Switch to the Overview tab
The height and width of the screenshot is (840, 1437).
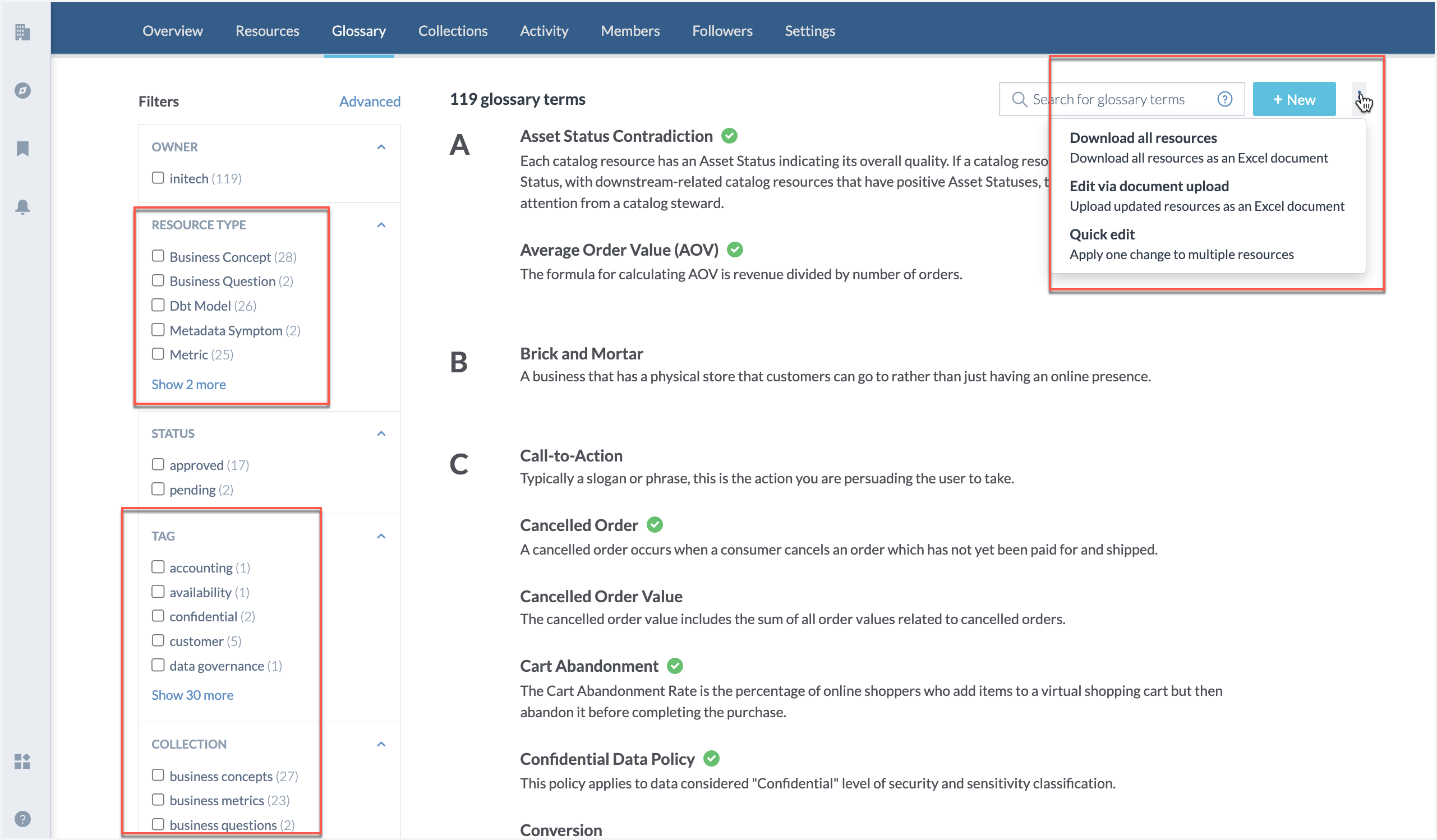tap(174, 30)
